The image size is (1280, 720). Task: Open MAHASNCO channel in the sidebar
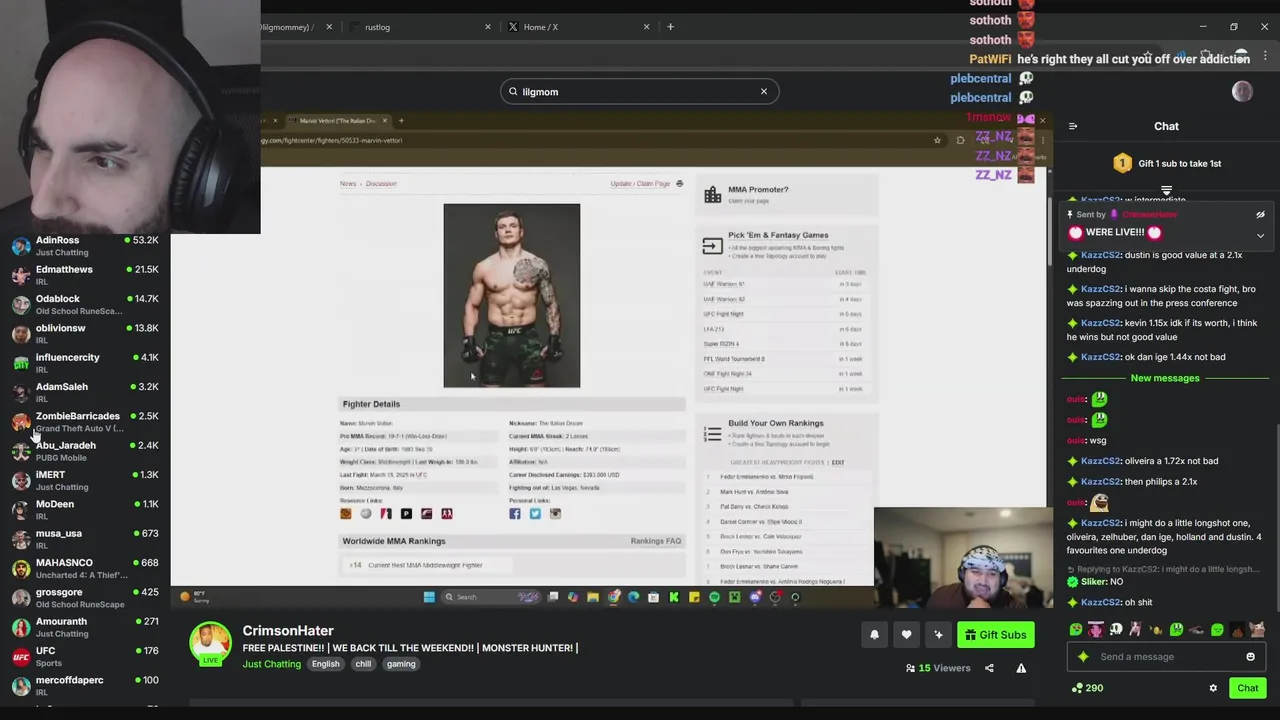(85, 568)
